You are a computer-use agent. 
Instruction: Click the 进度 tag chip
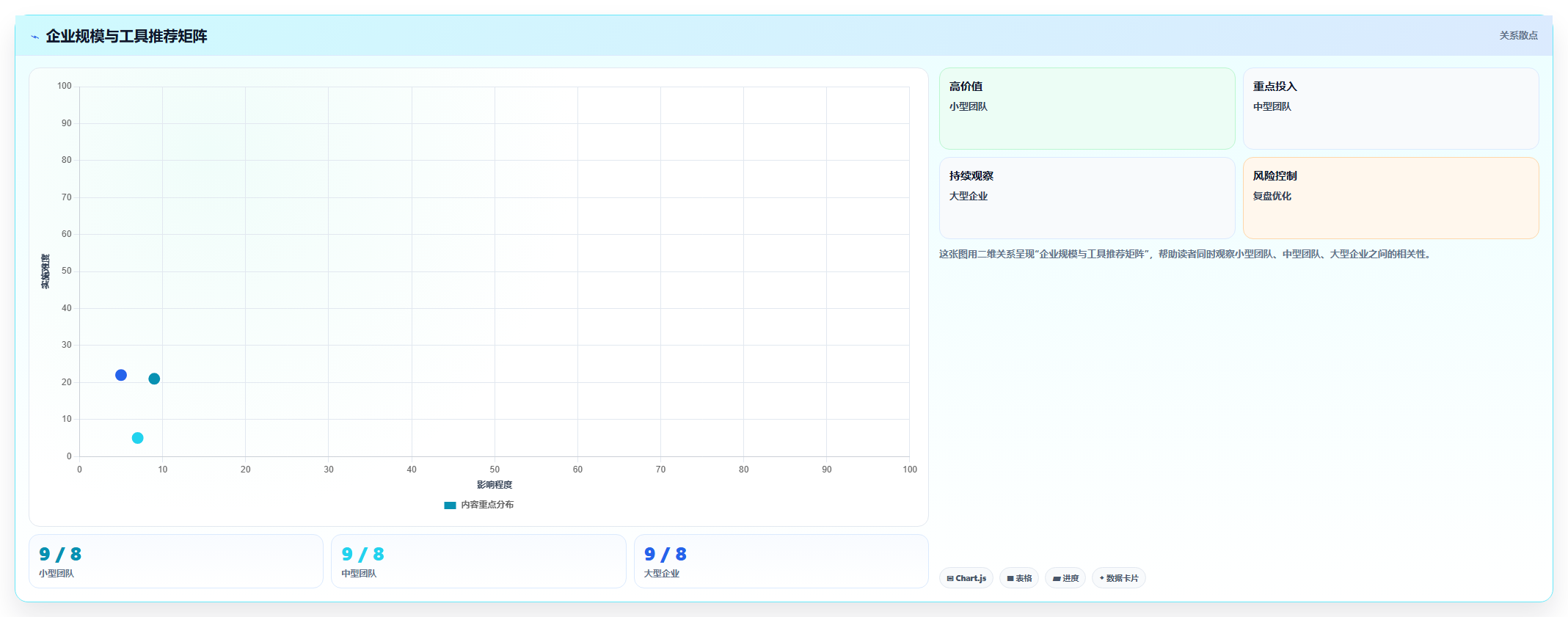tap(1065, 578)
